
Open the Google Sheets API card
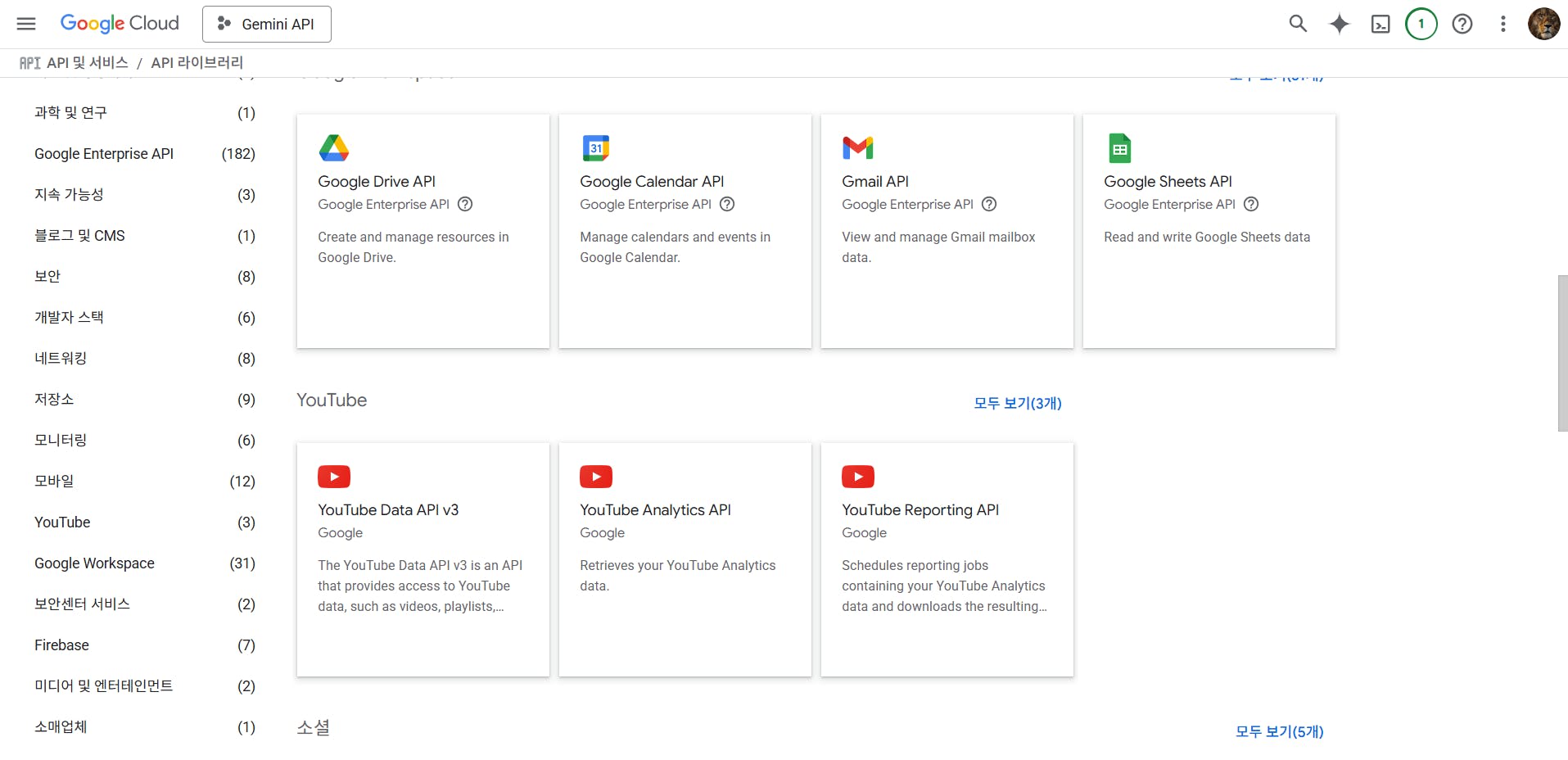pos(1209,231)
